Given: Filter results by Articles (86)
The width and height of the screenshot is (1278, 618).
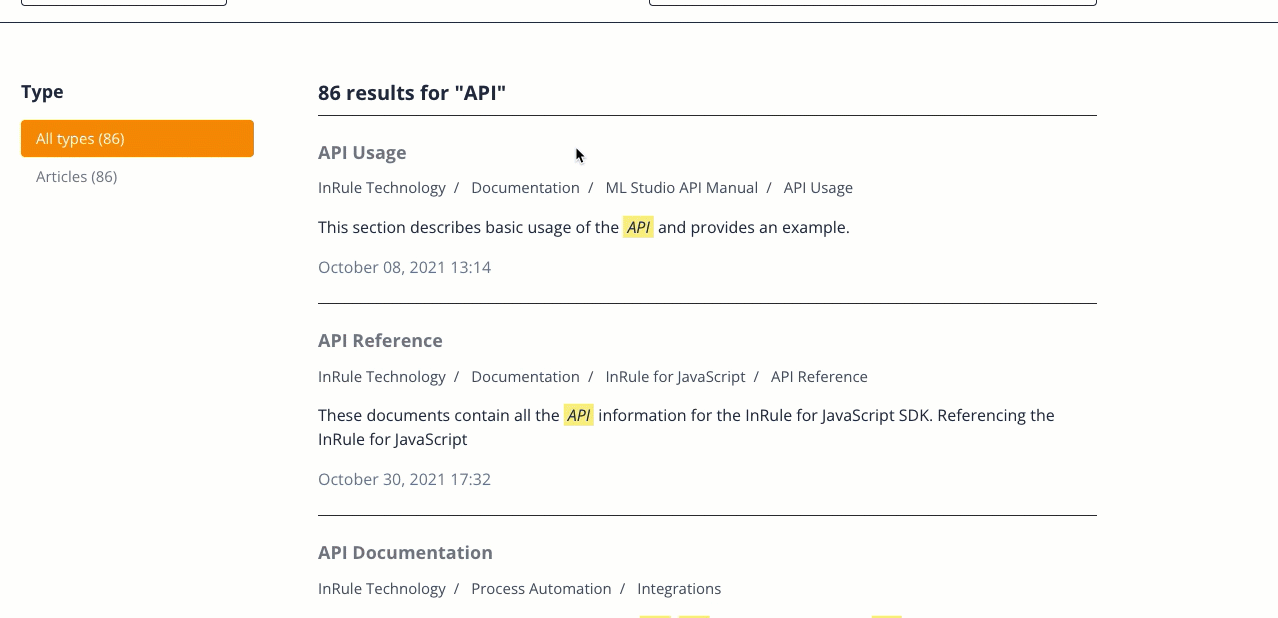Looking at the screenshot, I should click(x=76, y=176).
